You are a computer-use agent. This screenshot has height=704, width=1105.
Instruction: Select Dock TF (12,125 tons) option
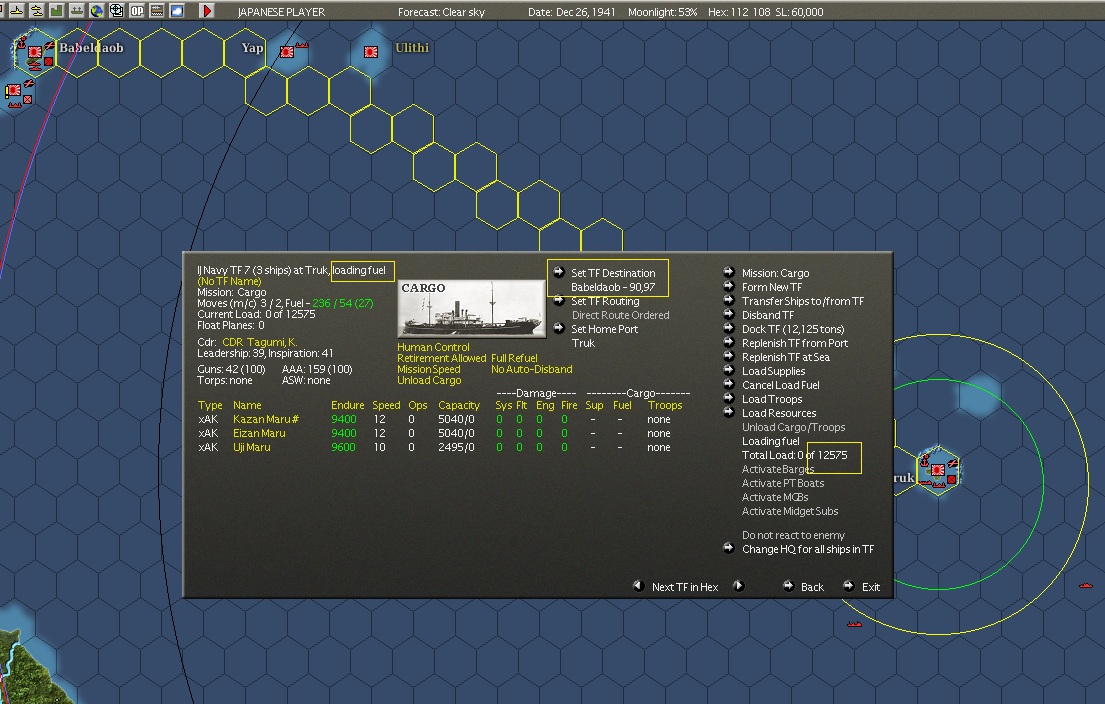click(x=793, y=329)
